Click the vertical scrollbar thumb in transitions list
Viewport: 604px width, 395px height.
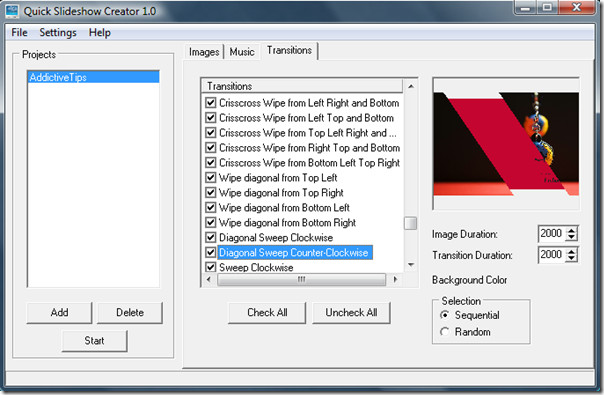[x=411, y=223]
